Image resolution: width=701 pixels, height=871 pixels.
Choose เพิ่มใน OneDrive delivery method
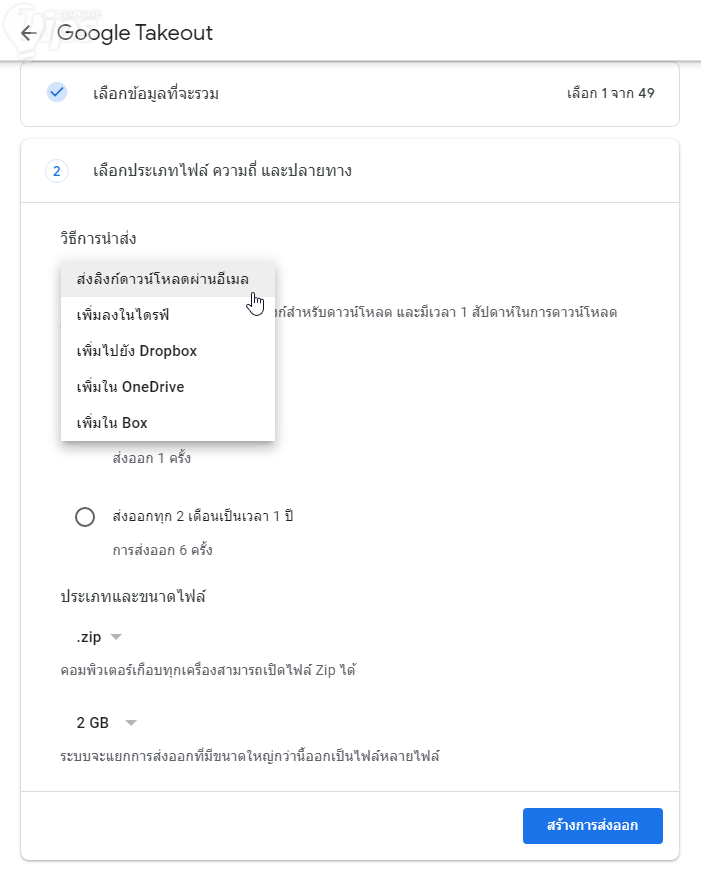click(x=130, y=387)
